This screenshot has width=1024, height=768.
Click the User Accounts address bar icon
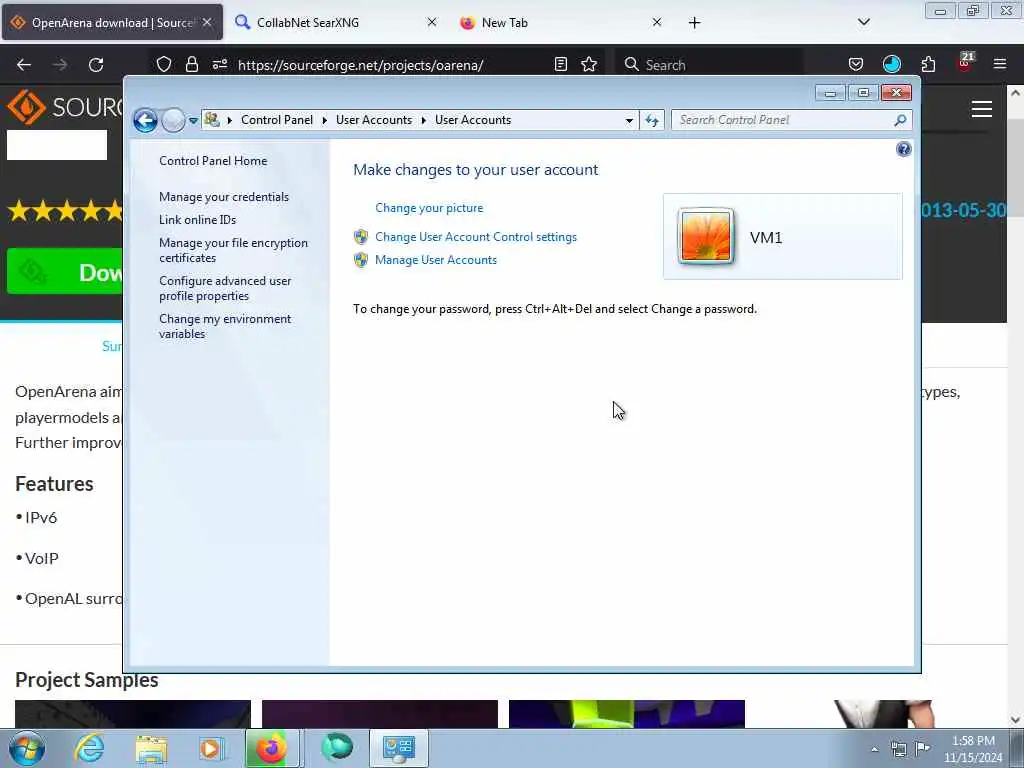(212, 120)
